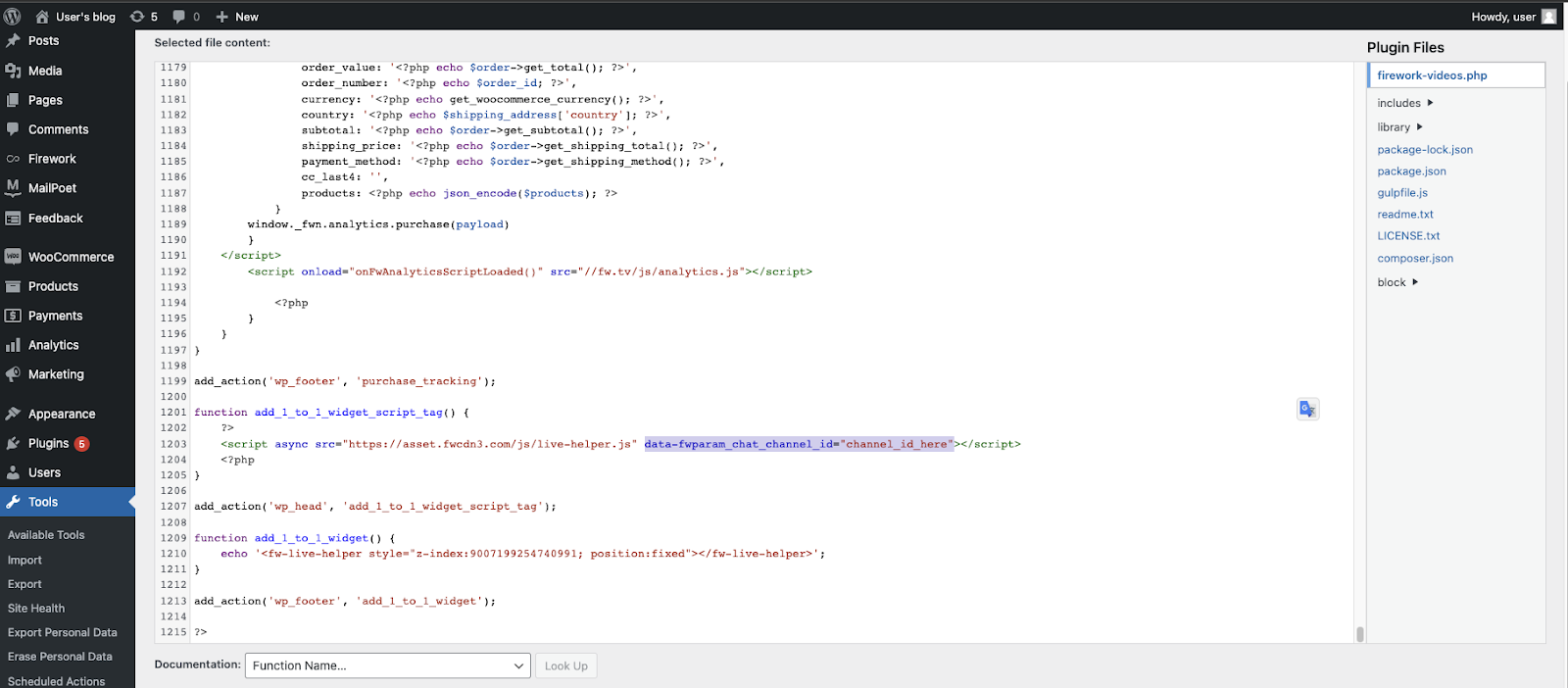This screenshot has height=688, width=1568.
Task: Open the comments bubble icon in admin bar
Action: click(179, 17)
